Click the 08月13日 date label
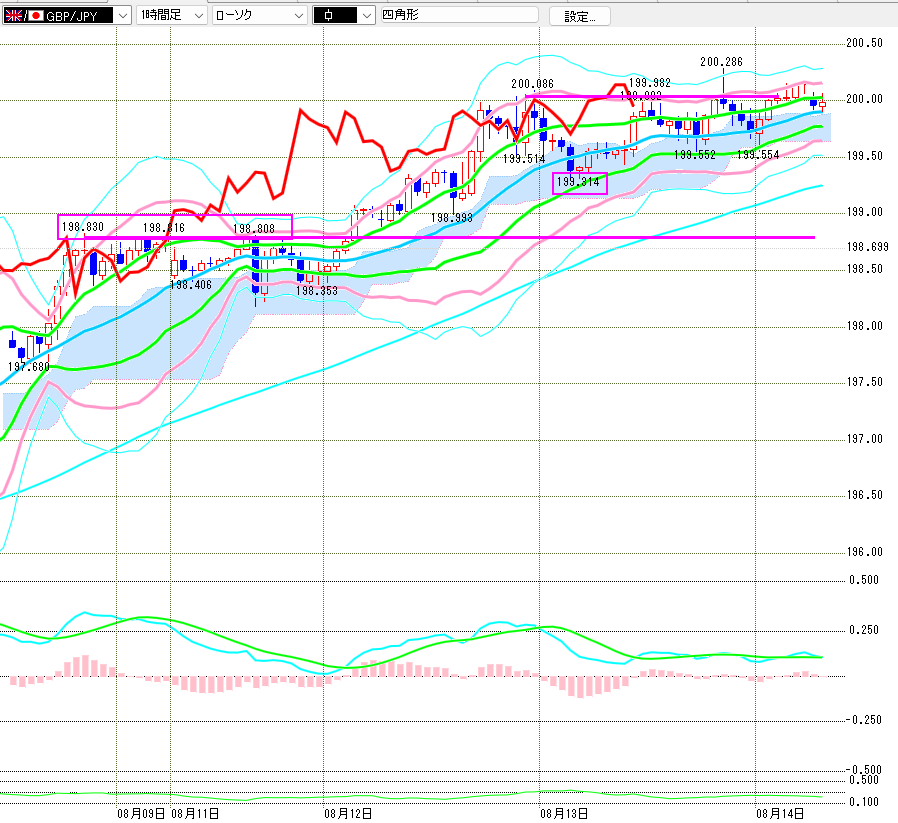This screenshot has height=823, width=898. (x=565, y=813)
